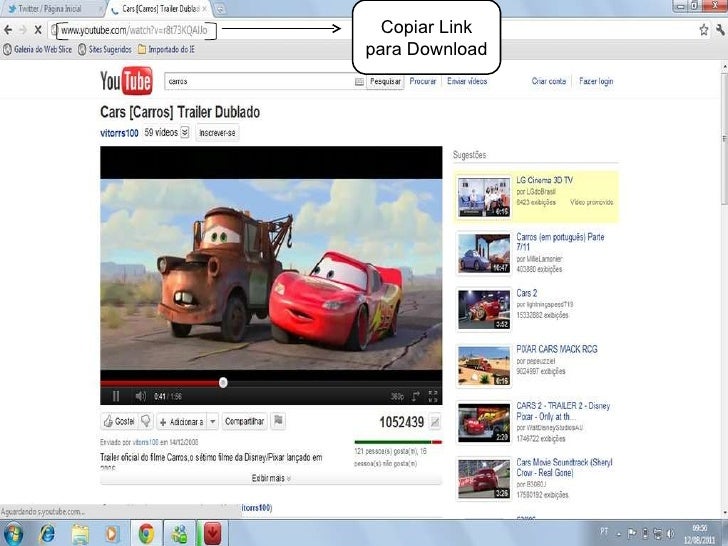This screenshot has height=546, width=728.
Task: Open Chrome wrench settings menu
Action: (720, 30)
